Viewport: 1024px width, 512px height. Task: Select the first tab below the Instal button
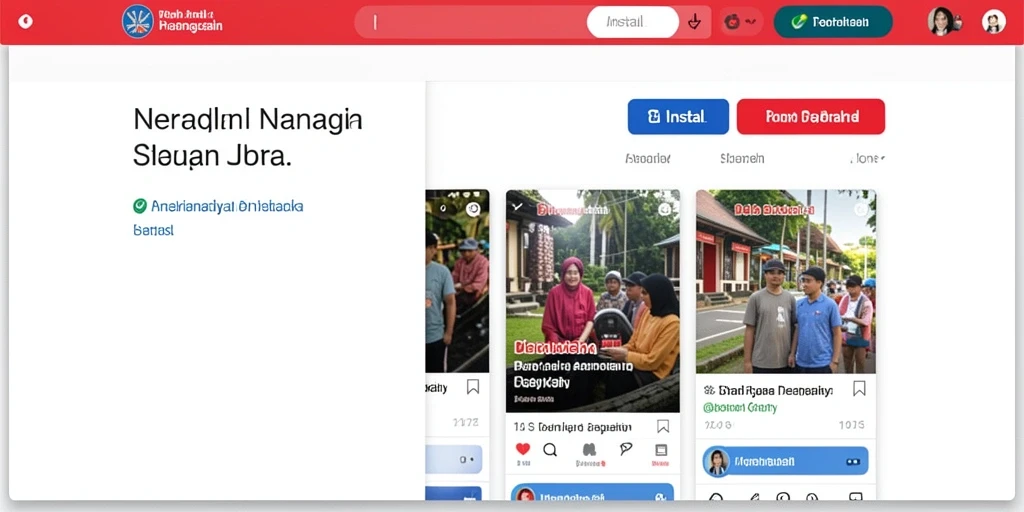tap(647, 159)
